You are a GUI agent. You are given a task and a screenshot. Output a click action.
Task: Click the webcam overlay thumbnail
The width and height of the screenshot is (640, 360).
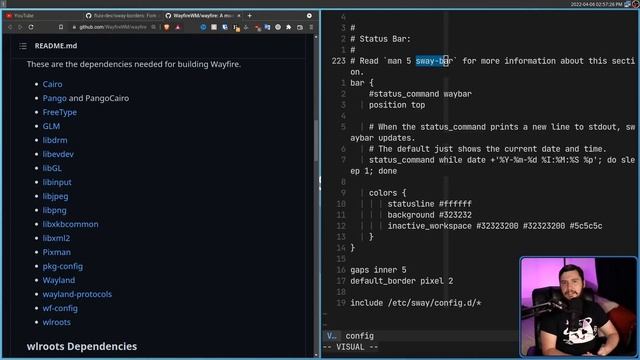coord(578,307)
